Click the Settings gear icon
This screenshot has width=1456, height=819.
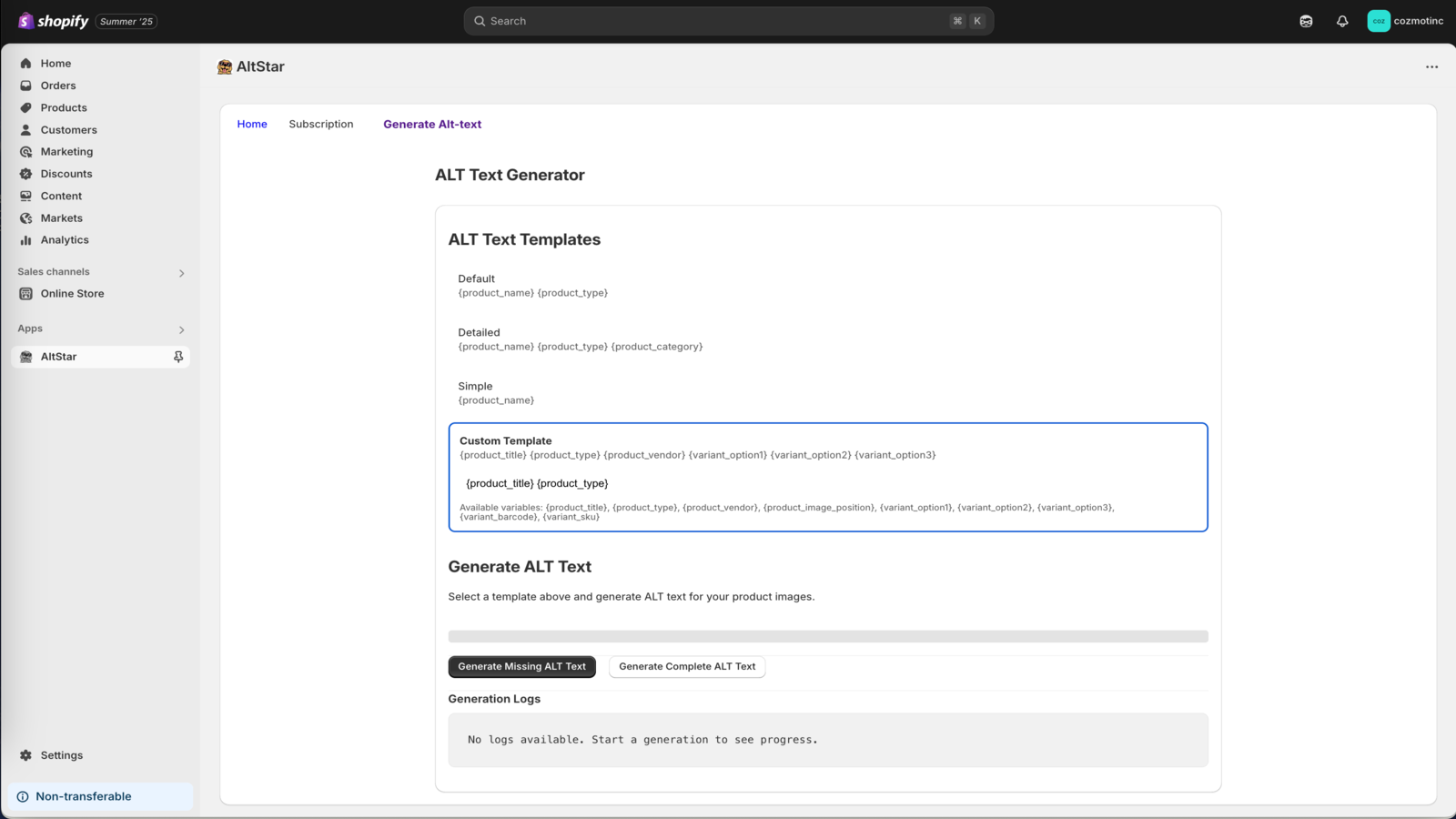(x=25, y=755)
